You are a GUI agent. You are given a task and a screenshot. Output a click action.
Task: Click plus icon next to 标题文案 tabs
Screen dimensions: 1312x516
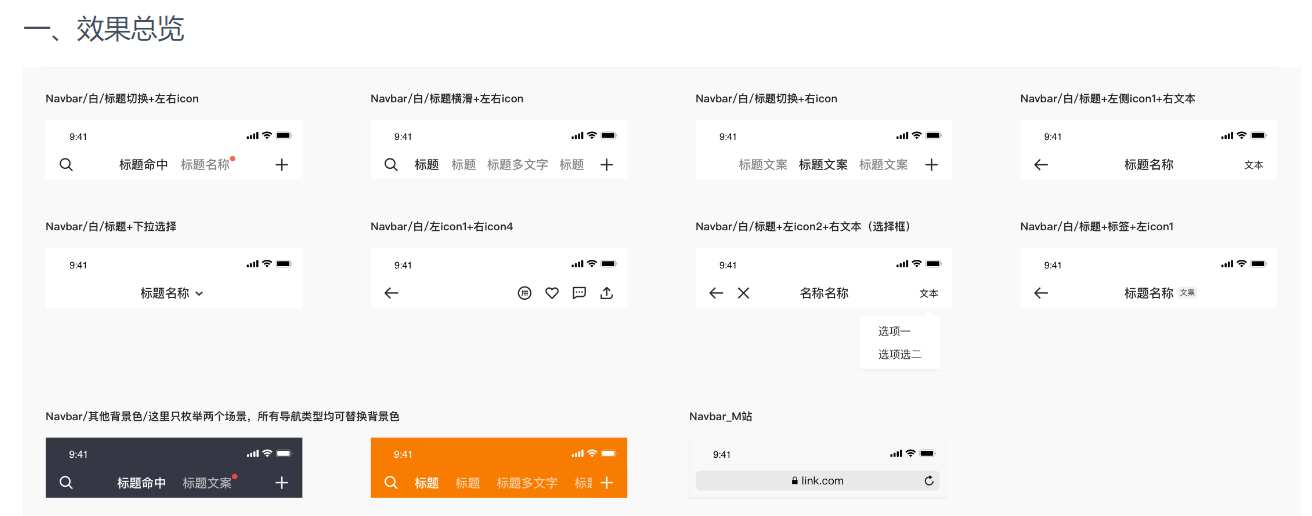click(931, 165)
